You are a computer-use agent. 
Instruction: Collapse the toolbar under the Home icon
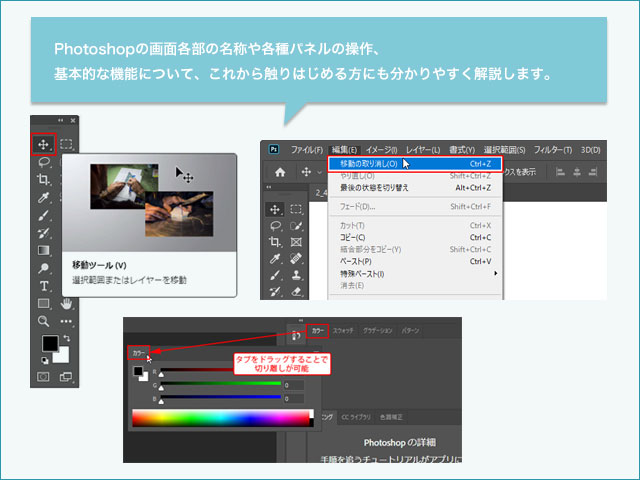(269, 187)
